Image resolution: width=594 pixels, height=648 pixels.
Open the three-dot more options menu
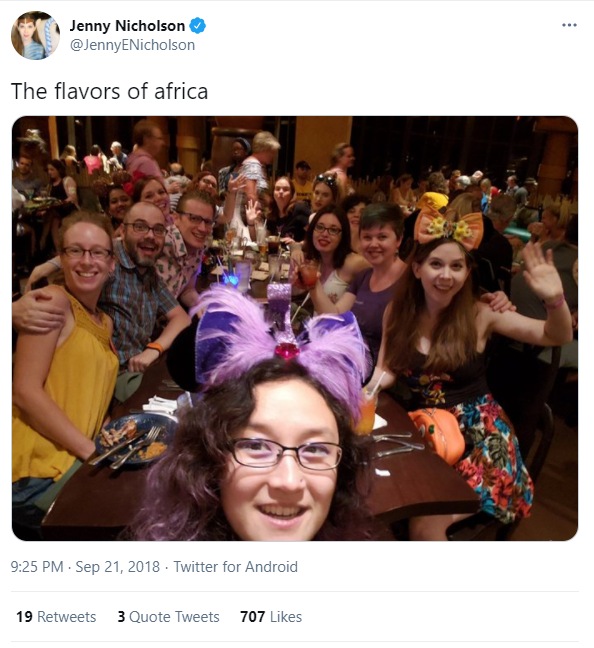click(x=569, y=25)
